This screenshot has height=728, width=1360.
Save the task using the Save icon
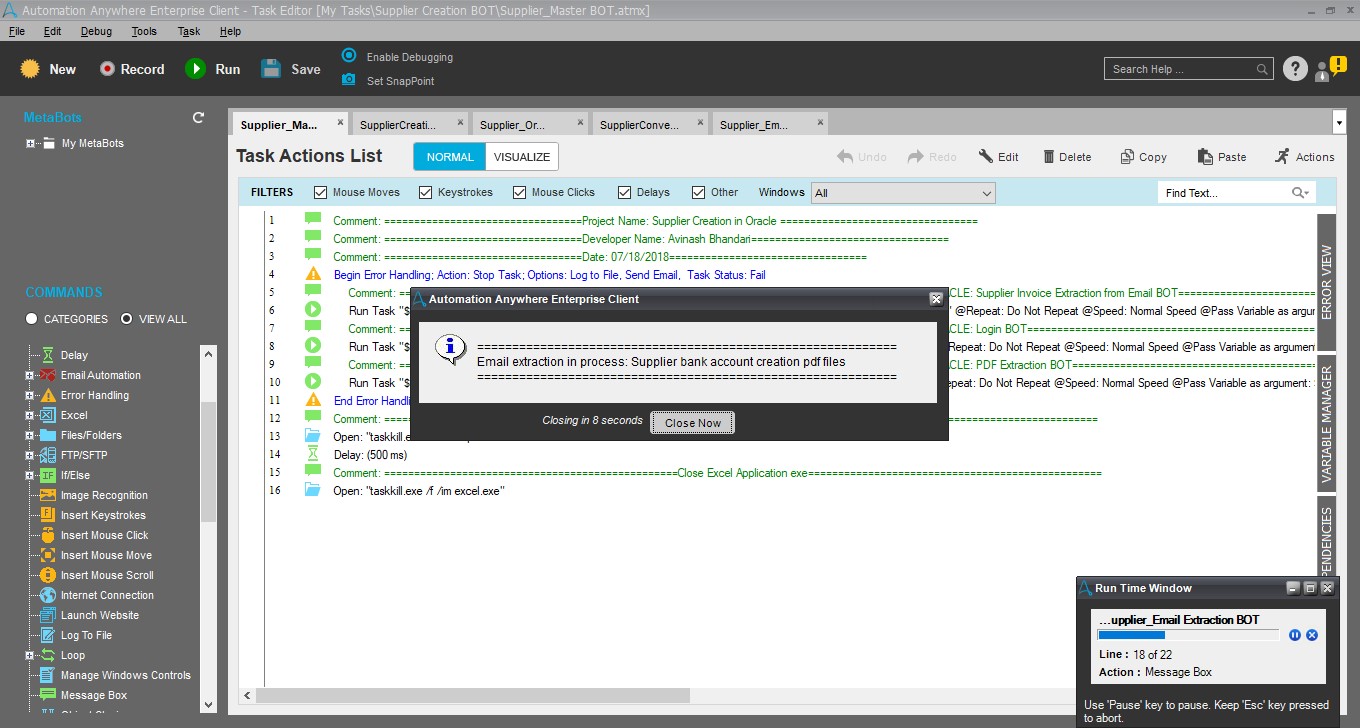click(271, 69)
